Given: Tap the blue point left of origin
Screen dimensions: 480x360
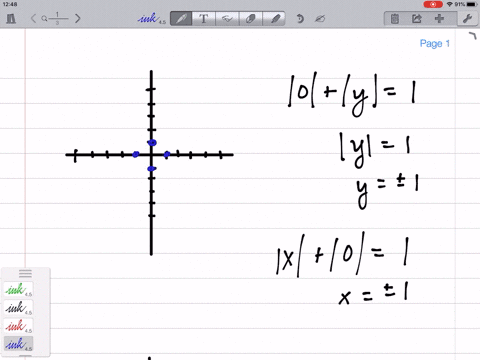Looking at the screenshot, I should click(x=136, y=154).
